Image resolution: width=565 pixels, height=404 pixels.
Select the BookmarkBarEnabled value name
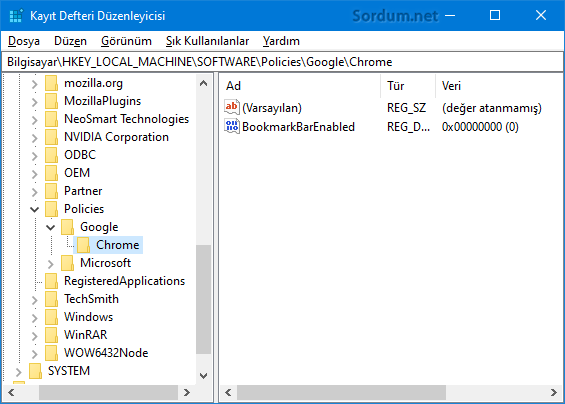tap(298, 127)
